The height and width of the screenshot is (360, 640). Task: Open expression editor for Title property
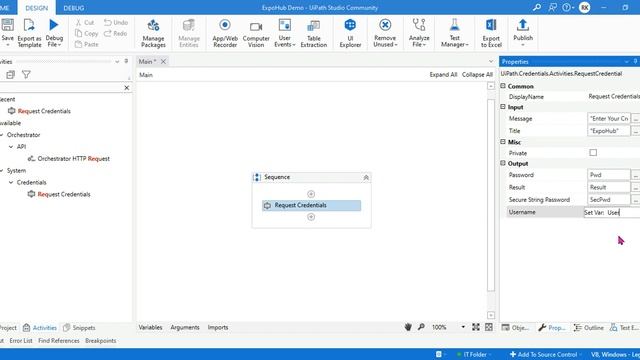[x=636, y=131]
